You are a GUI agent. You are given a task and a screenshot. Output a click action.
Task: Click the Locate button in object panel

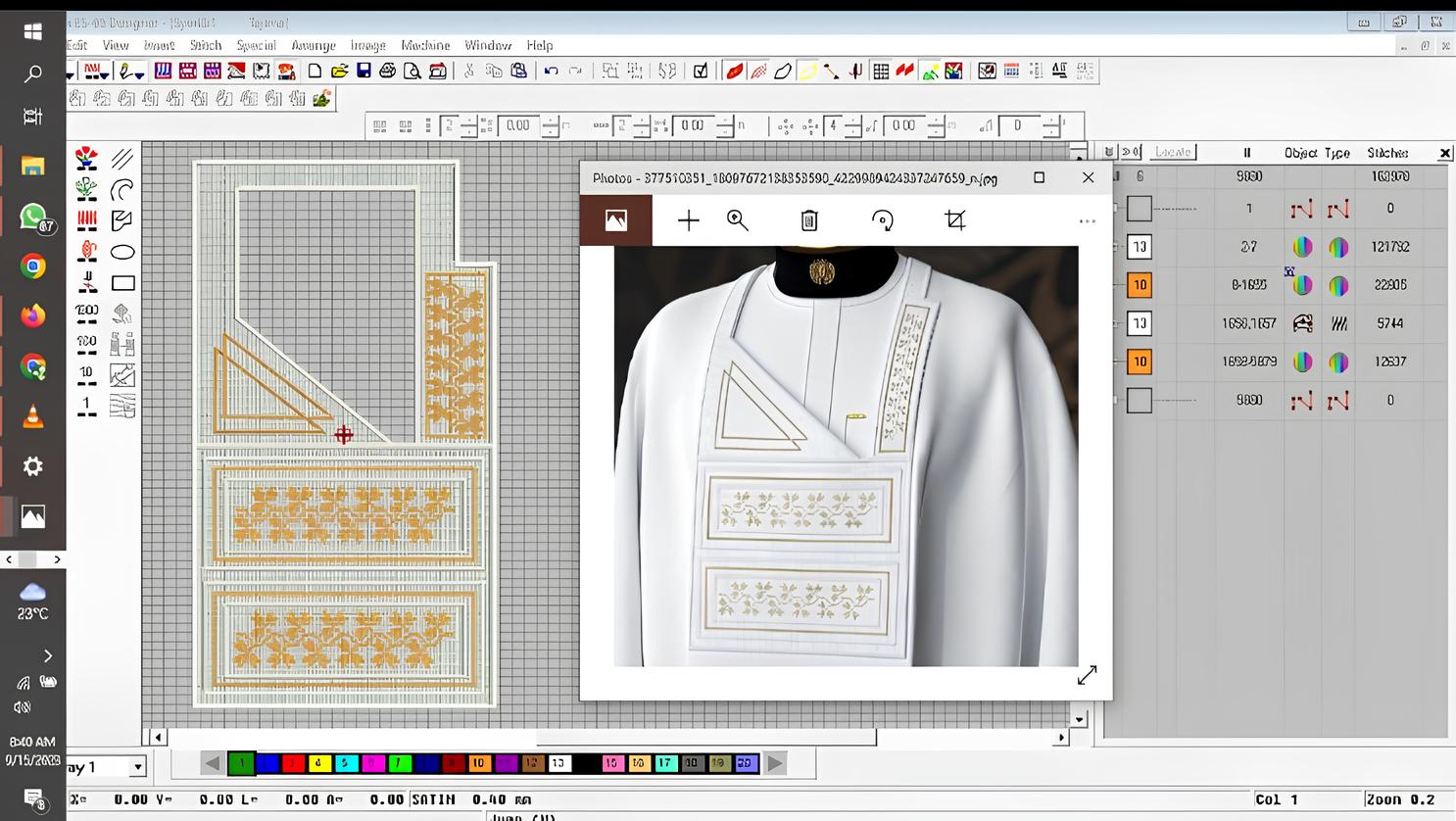[x=1172, y=152]
